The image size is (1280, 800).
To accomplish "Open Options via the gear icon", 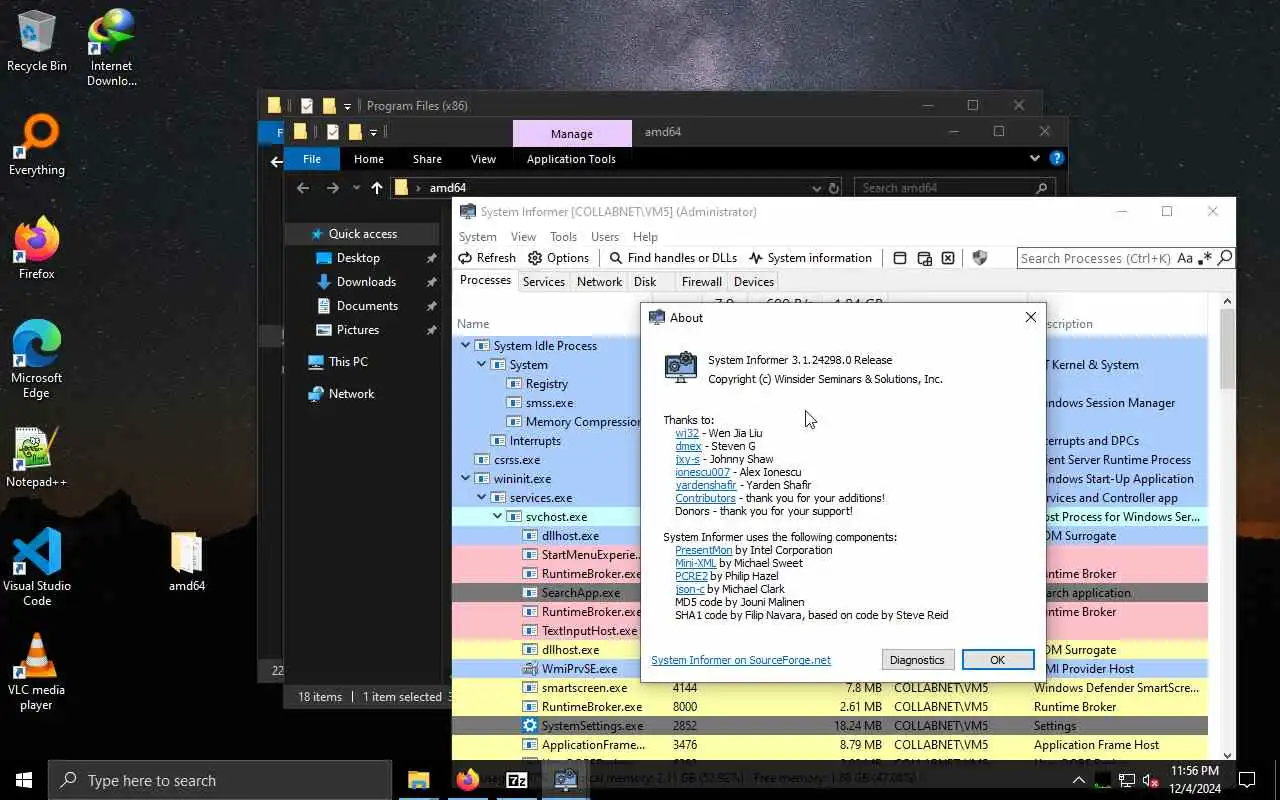I will click(x=558, y=258).
